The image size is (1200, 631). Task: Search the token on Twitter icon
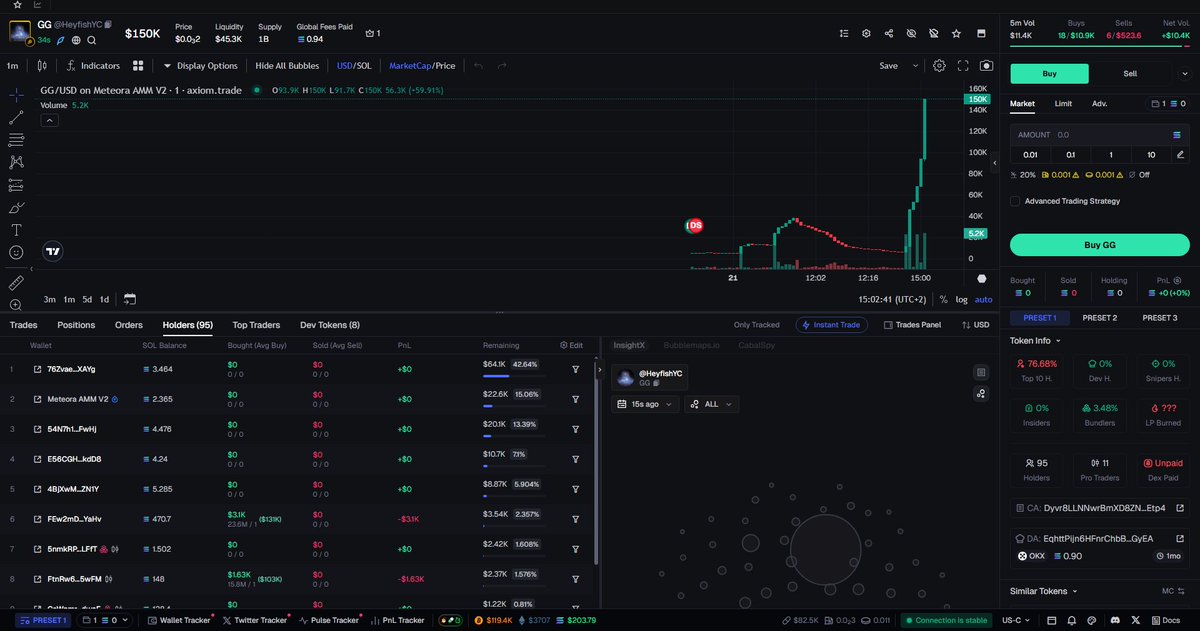tap(92, 40)
